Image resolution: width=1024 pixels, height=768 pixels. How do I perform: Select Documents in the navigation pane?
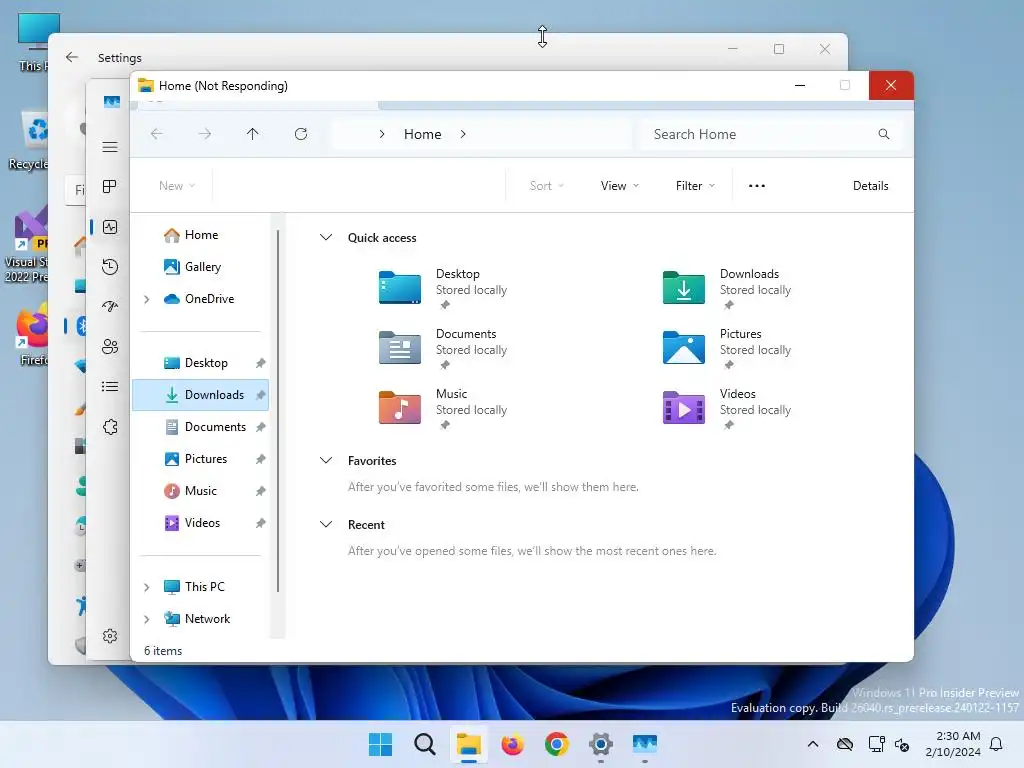[x=200, y=426]
